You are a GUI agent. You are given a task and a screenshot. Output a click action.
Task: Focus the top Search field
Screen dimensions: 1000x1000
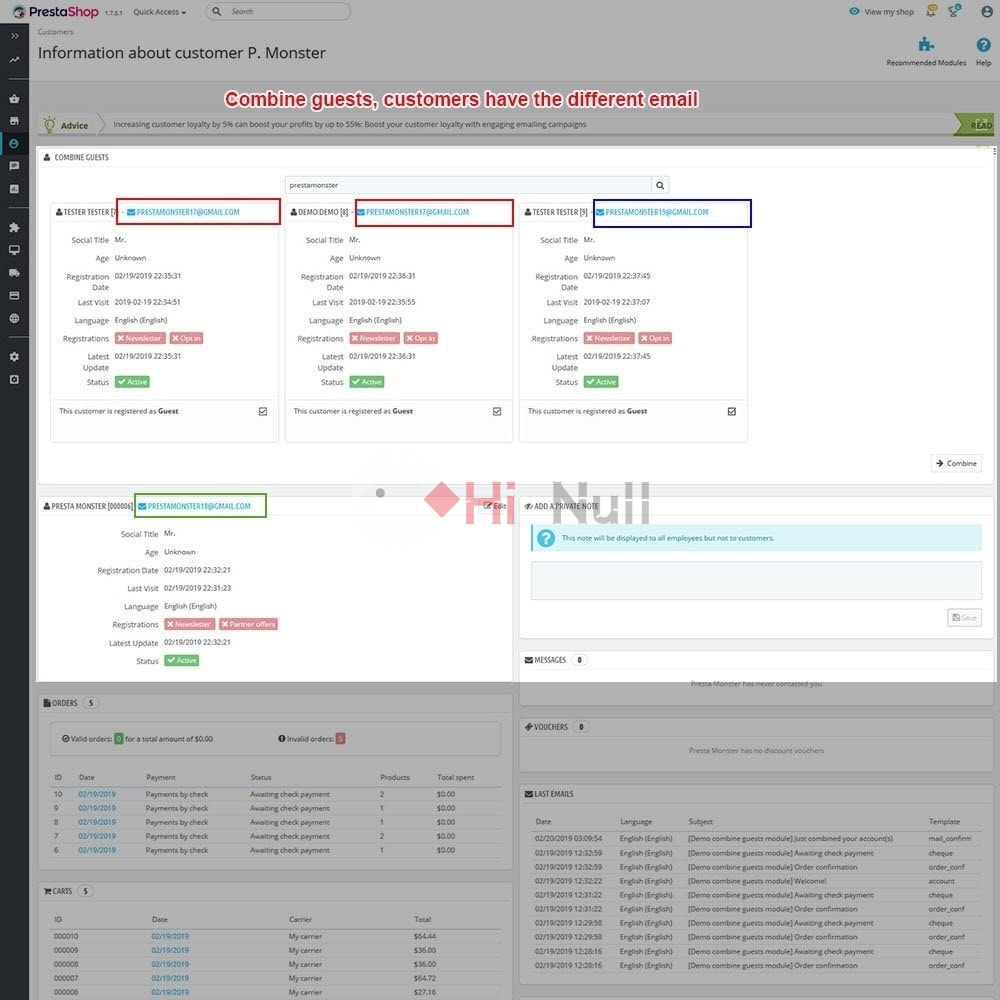click(x=278, y=11)
